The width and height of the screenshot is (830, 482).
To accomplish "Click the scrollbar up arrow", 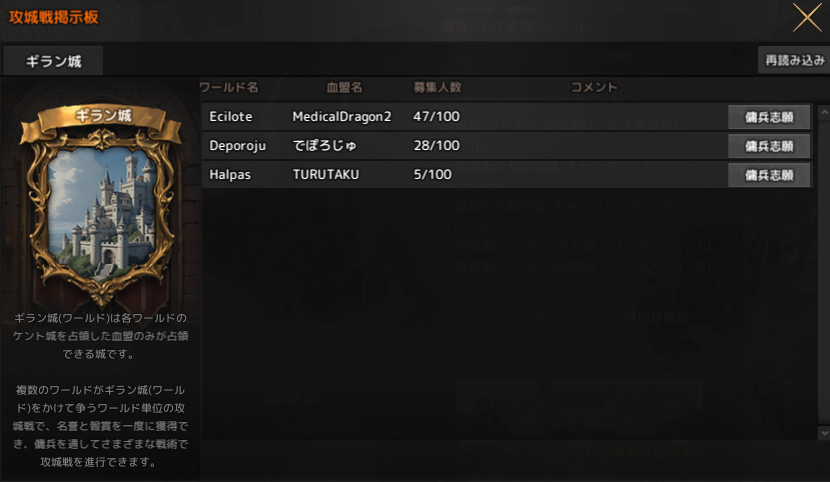I will [824, 112].
